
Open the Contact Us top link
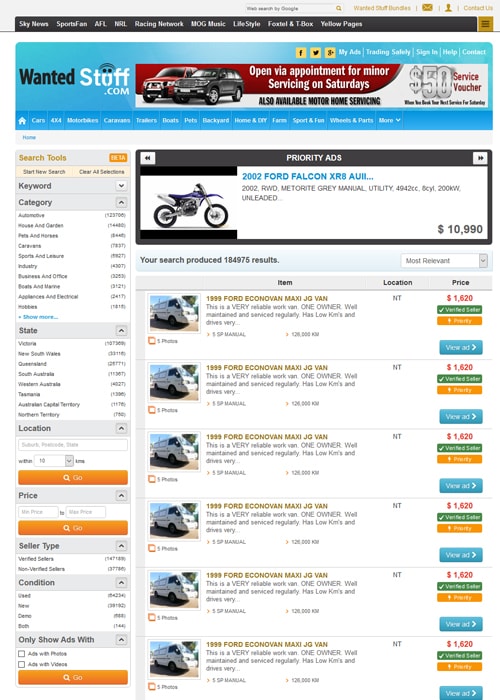tap(478, 8)
